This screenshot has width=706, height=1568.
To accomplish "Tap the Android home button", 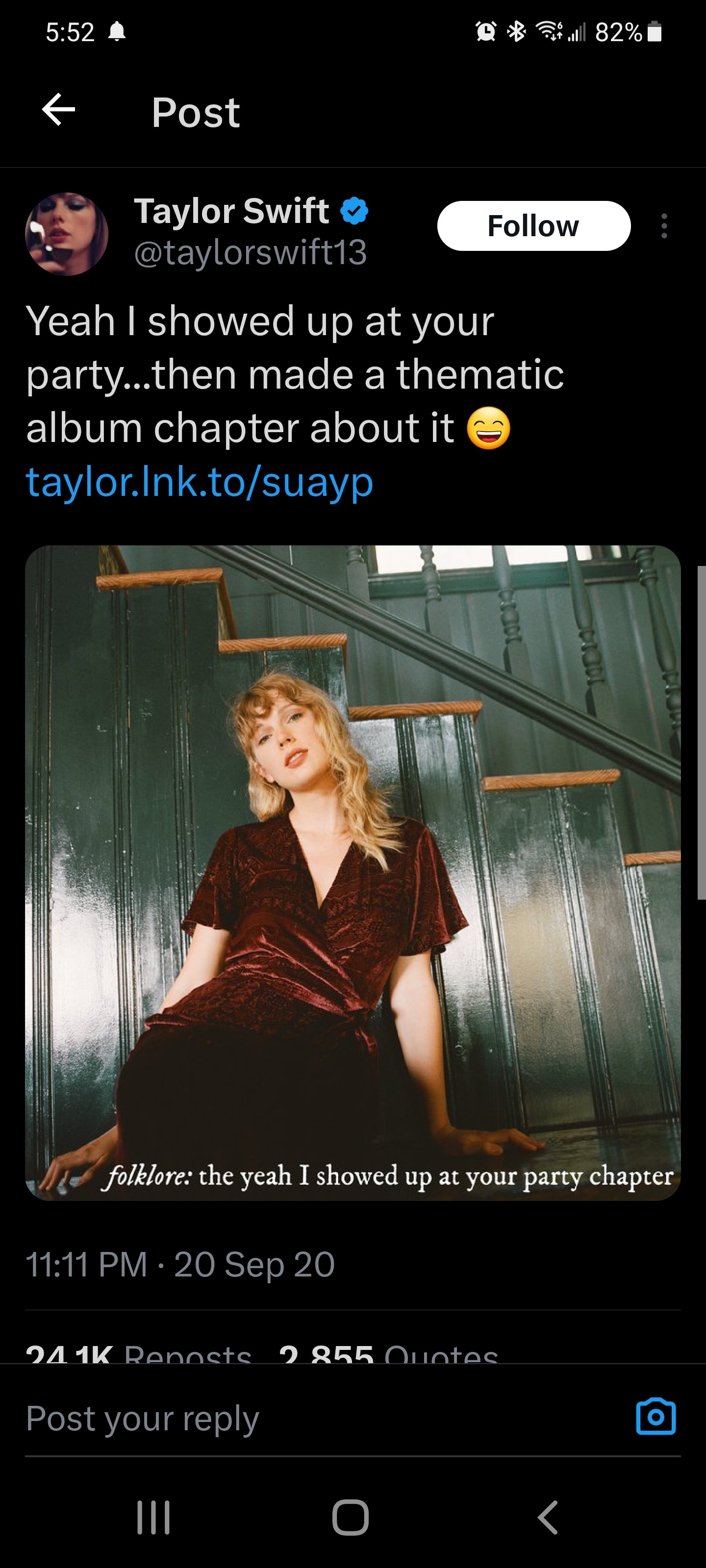I will click(x=350, y=1517).
